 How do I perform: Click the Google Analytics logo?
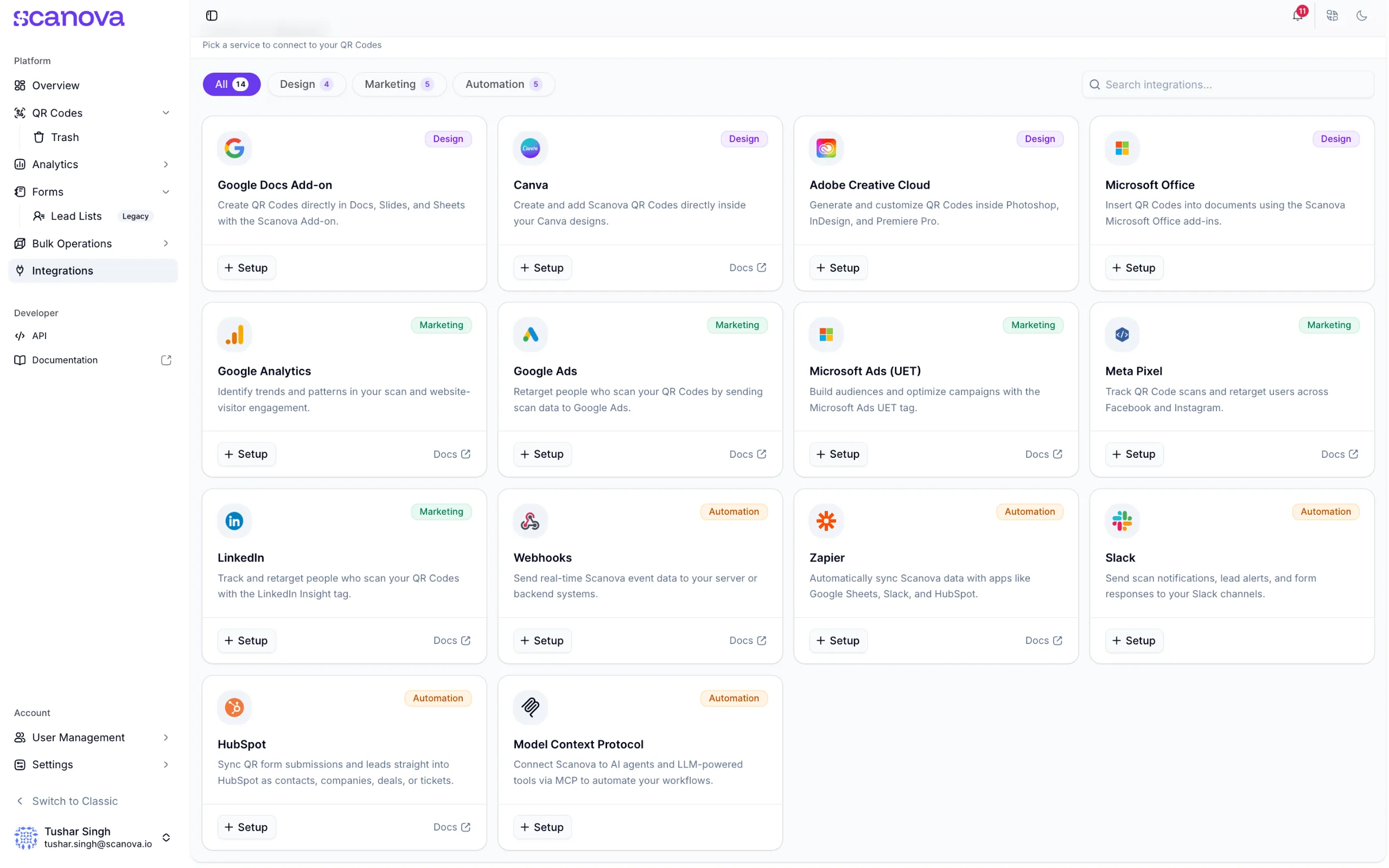tap(234, 335)
